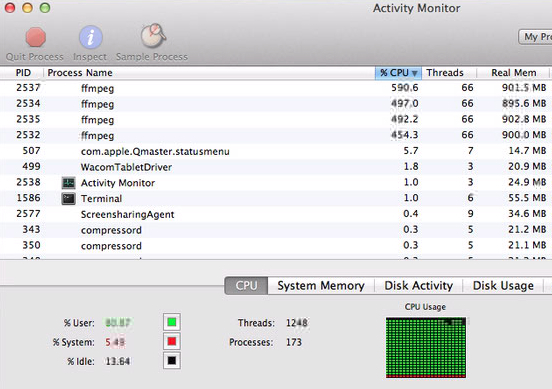Screen dimensions: 552x389
Task: Click the PID 499 cell
Action: [31, 167]
